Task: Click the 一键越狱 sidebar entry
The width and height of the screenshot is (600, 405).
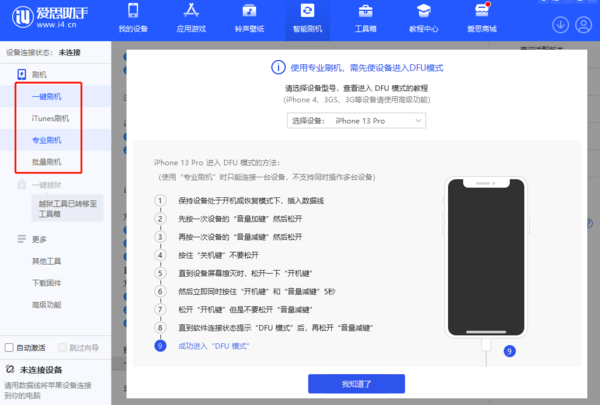Action: tap(47, 185)
